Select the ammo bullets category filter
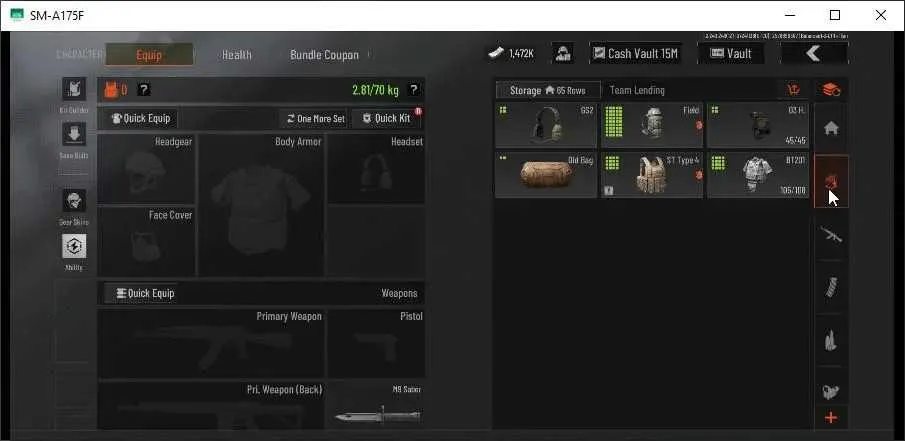 (x=831, y=340)
